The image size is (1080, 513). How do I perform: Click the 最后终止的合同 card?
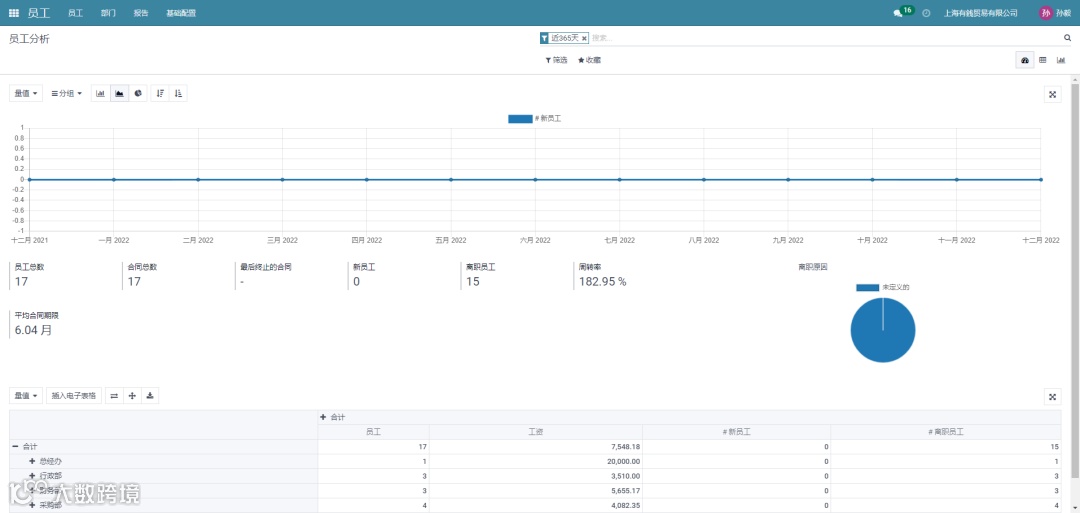[289, 275]
